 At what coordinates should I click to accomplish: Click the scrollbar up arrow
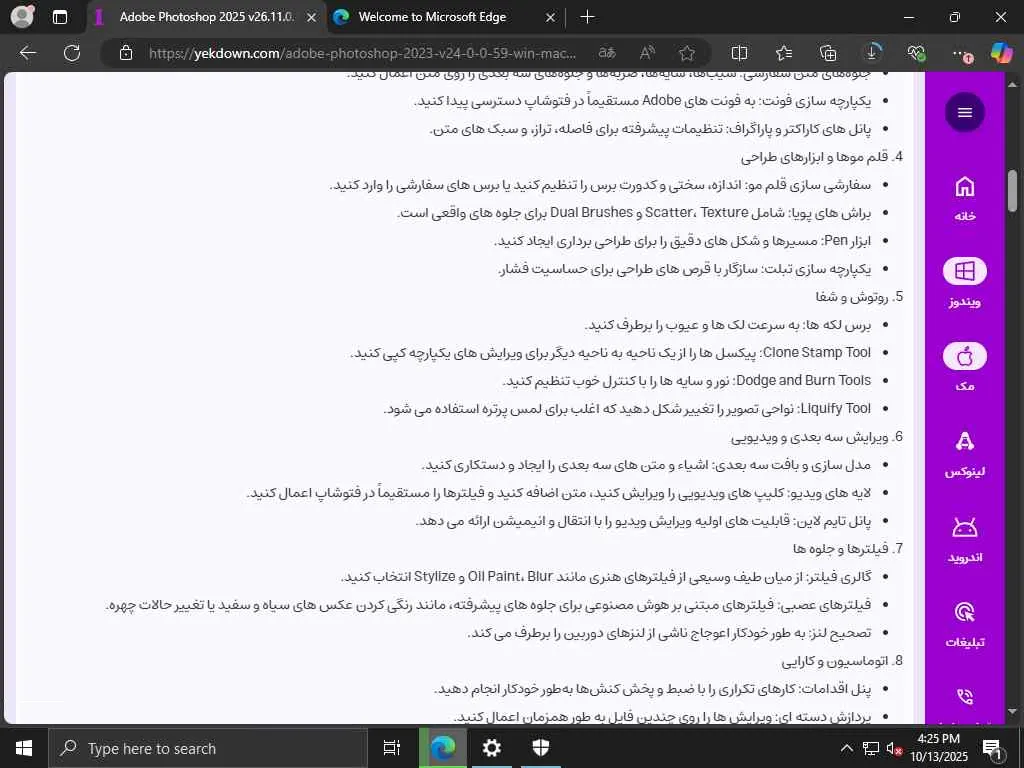[1012, 85]
